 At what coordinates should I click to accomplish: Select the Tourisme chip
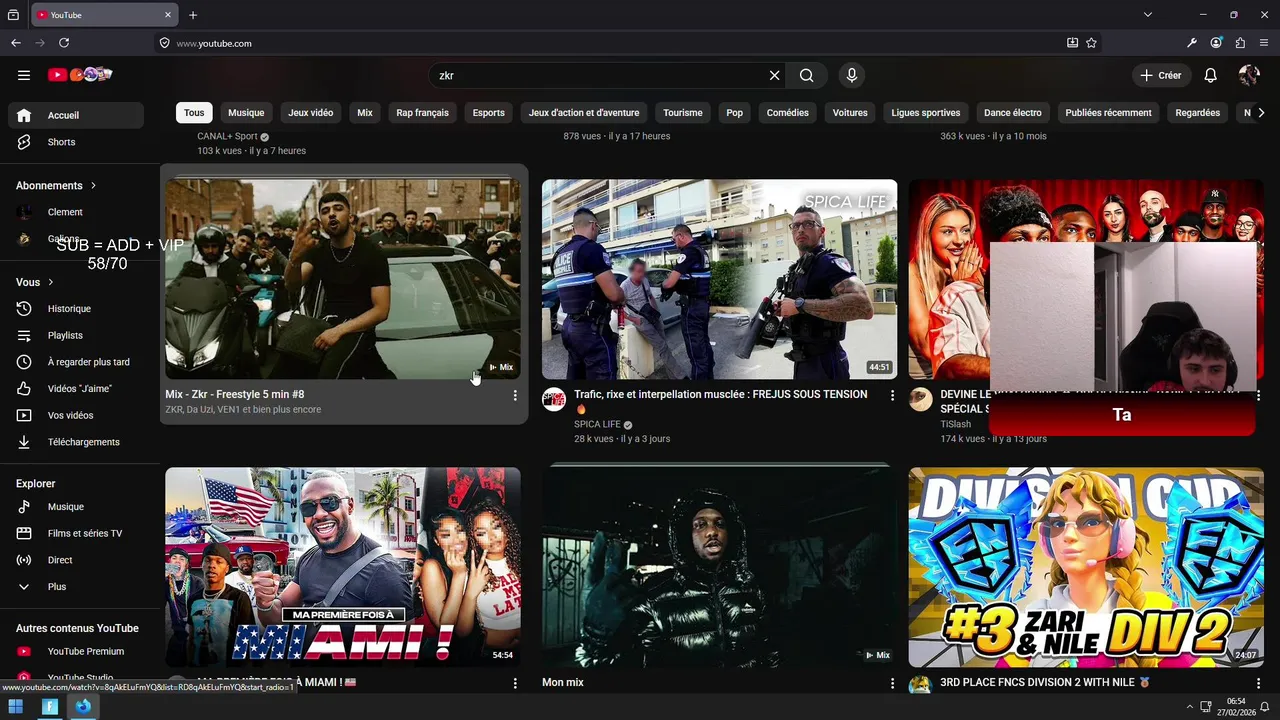(683, 113)
